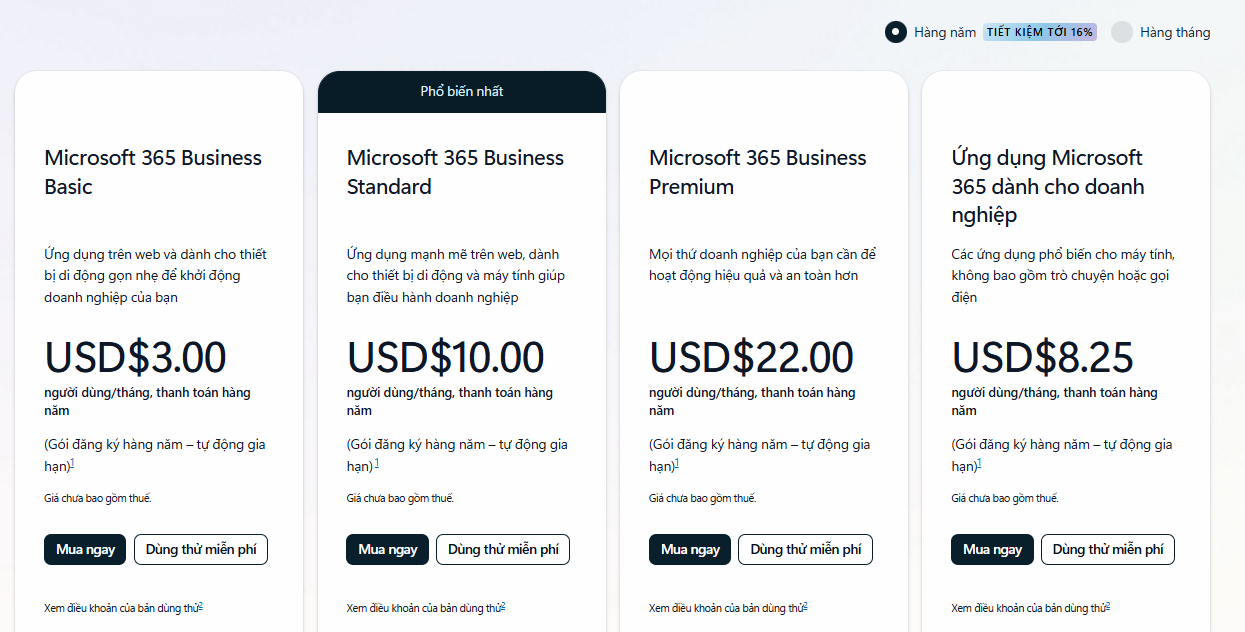1245x632 pixels.
Task: Start free trial for Business Standard
Action: [x=503, y=549]
